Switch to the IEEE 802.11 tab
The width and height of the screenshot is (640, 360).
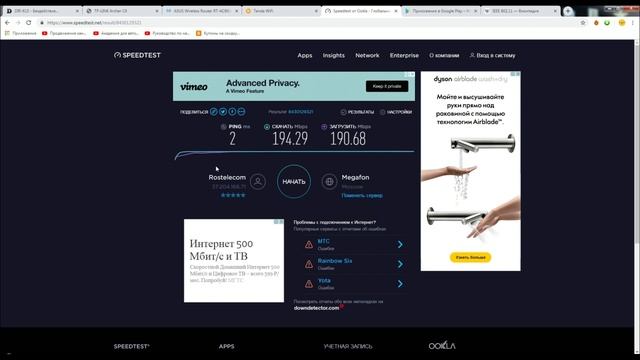tap(520, 11)
